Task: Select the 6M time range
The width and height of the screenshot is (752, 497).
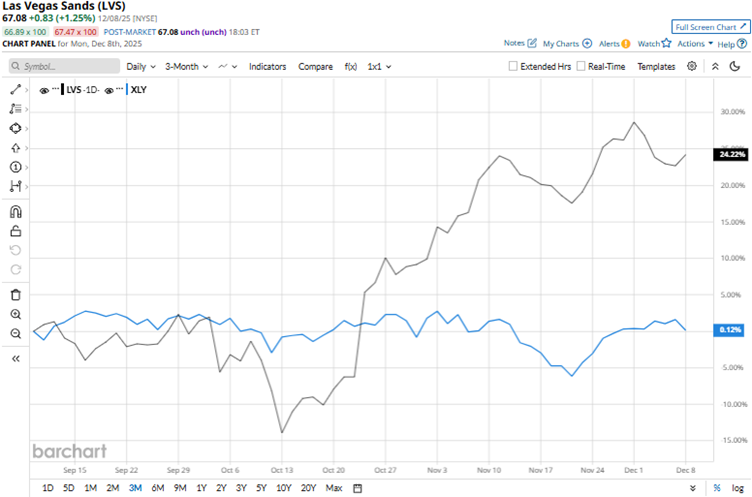Action: coord(157,488)
